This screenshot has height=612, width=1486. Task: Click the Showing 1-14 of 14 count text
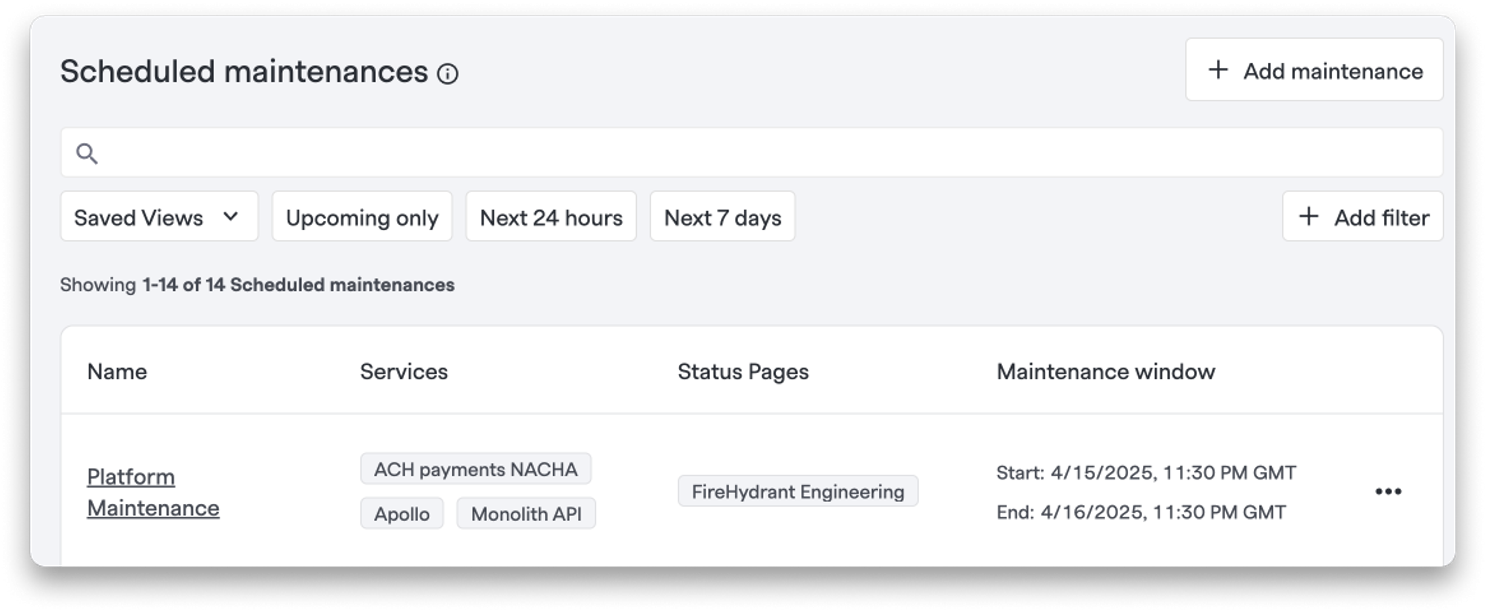(x=257, y=285)
